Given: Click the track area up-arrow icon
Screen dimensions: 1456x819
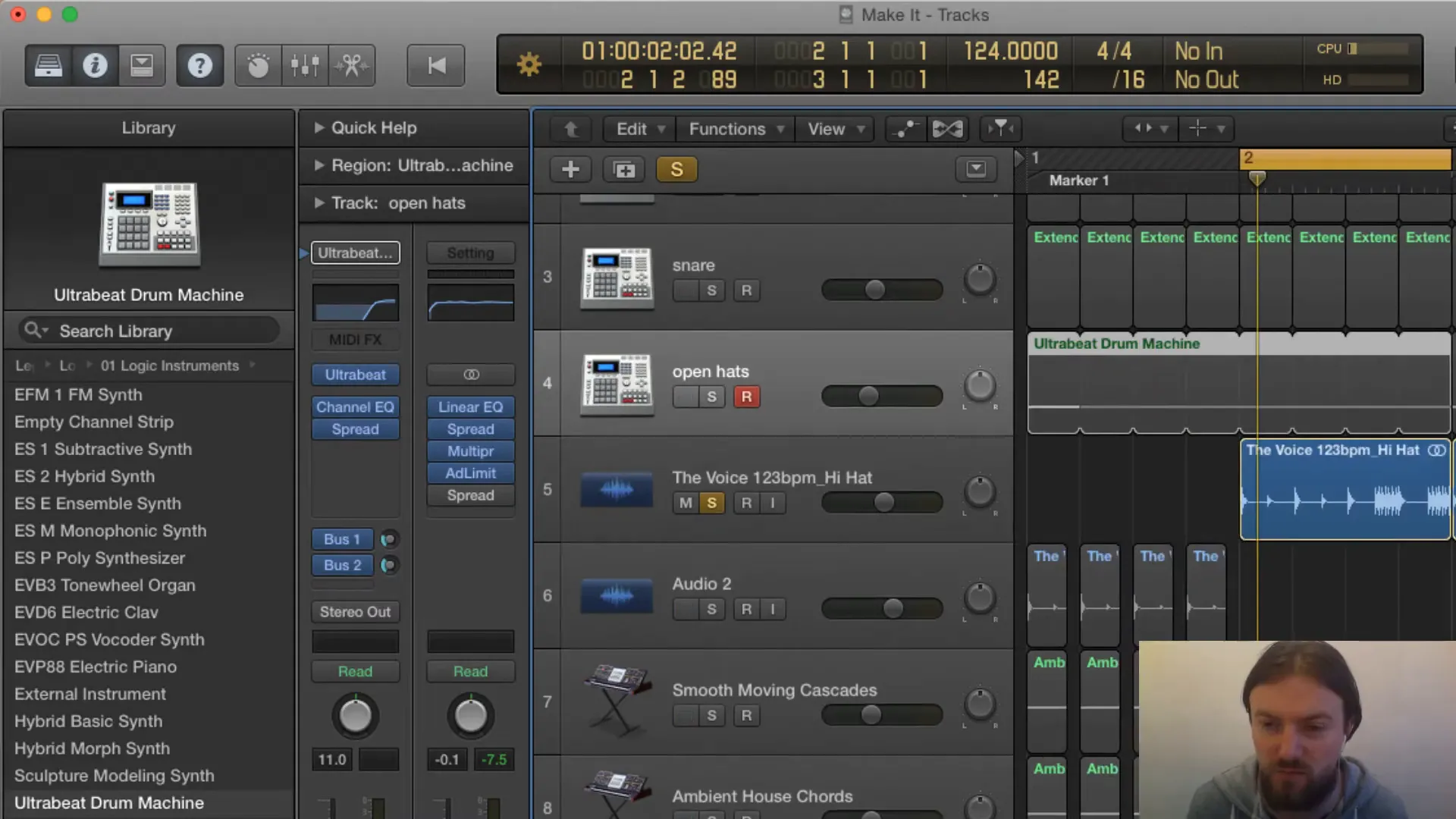Looking at the screenshot, I should [571, 129].
